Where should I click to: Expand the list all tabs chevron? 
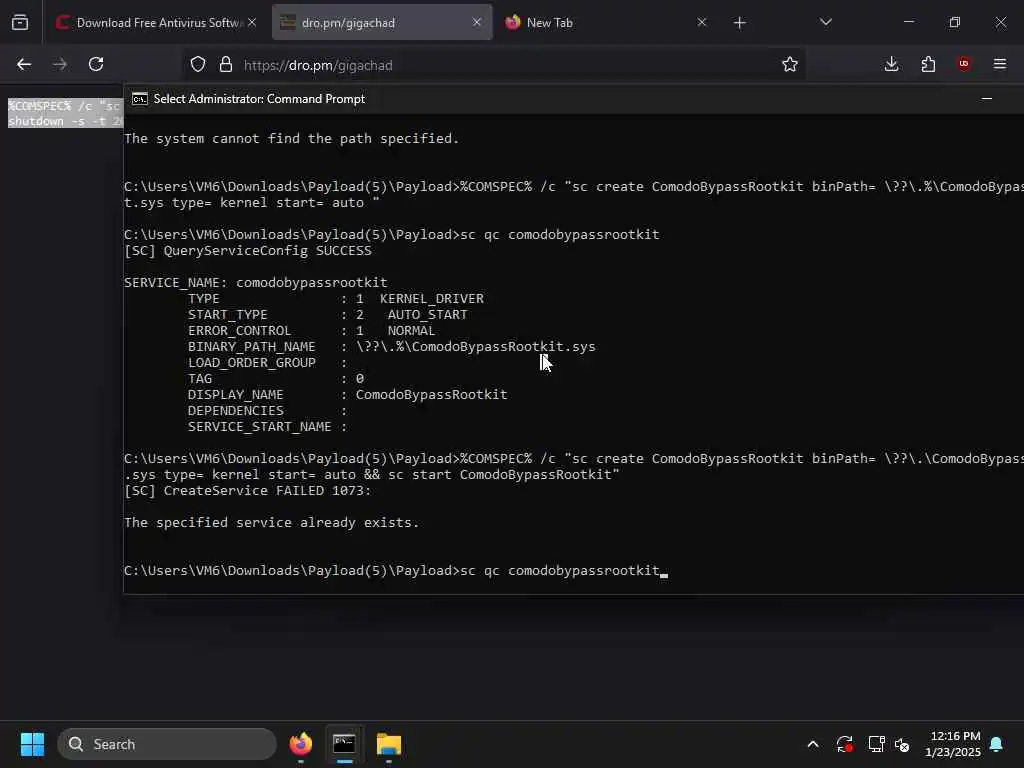point(825,23)
